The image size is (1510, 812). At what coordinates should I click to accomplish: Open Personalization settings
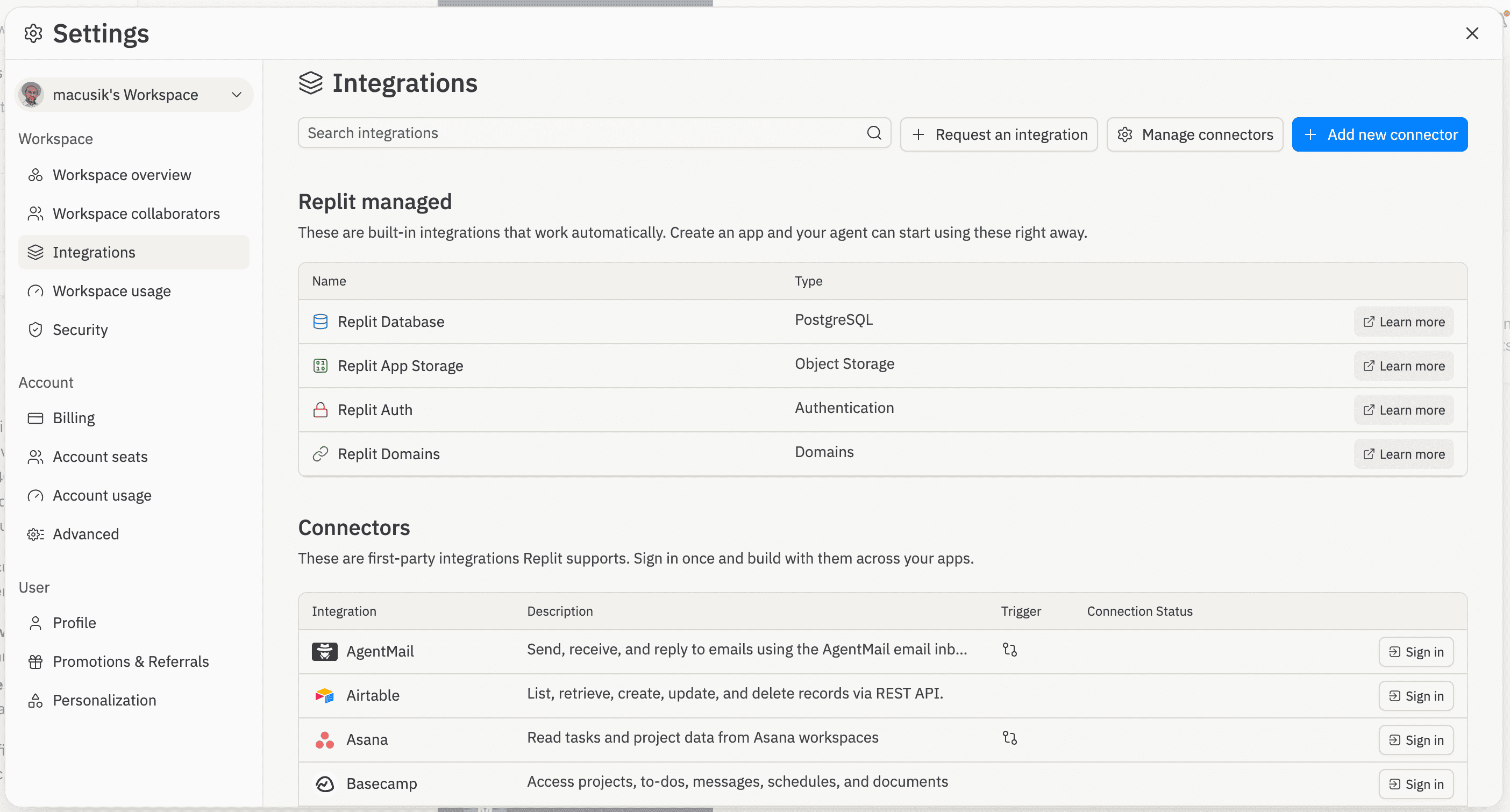pyautogui.click(x=134, y=700)
